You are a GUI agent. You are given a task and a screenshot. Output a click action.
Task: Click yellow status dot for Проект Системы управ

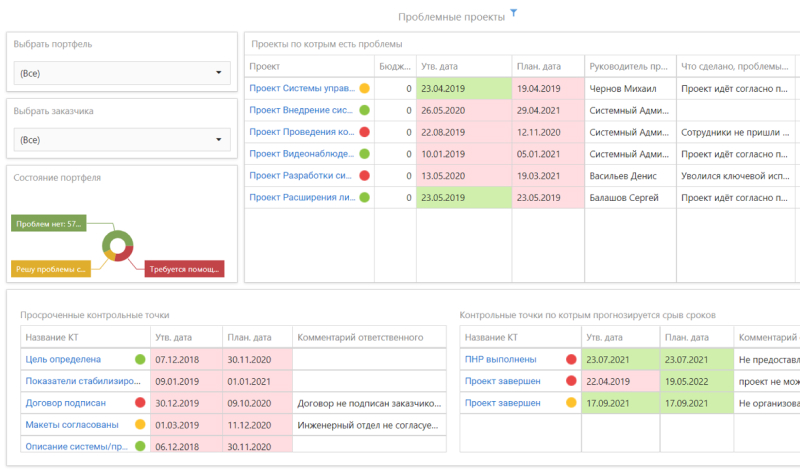(365, 88)
